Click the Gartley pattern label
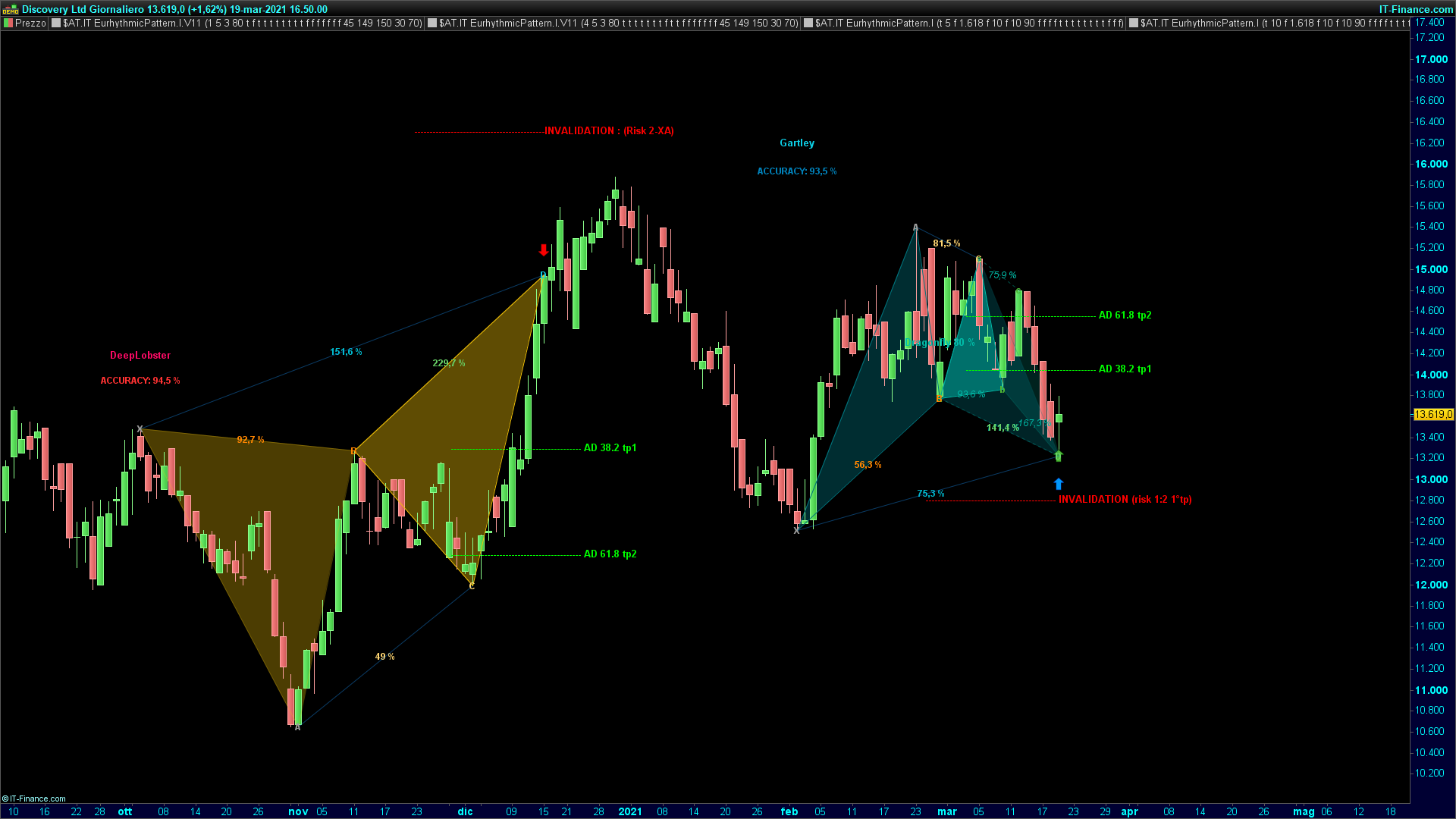Screen dimensions: 1456x819 [x=797, y=143]
